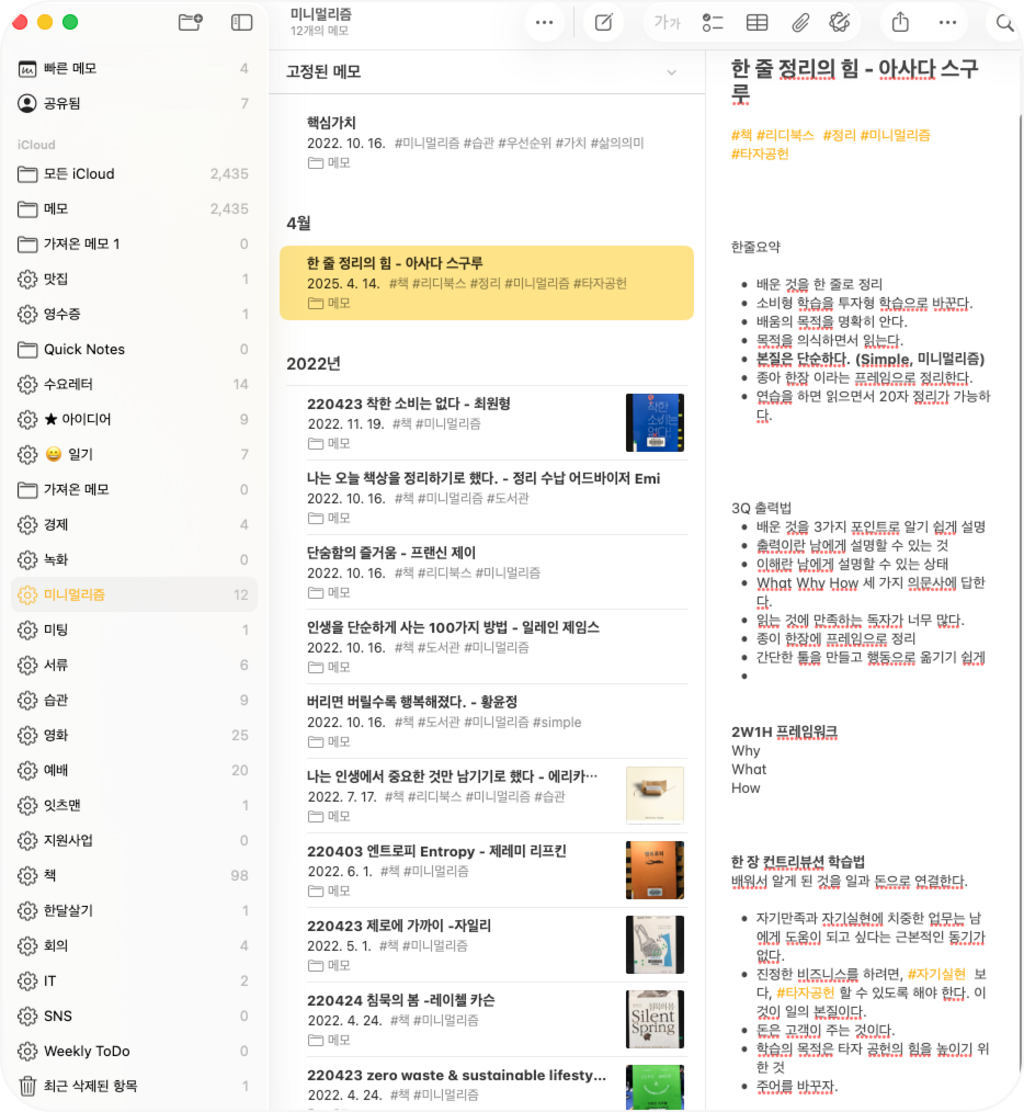Image resolution: width=1024 pixels, height=1112 pixels.
Task: Click the paperclip attachment icon
Action: coord(800,22)
